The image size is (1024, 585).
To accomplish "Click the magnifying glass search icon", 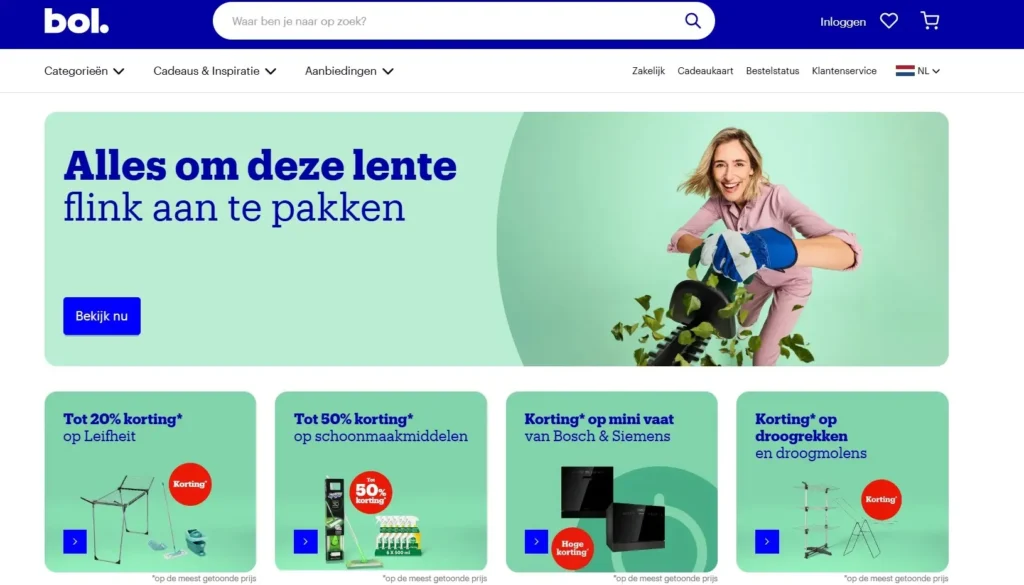I will tap(693, 21).
